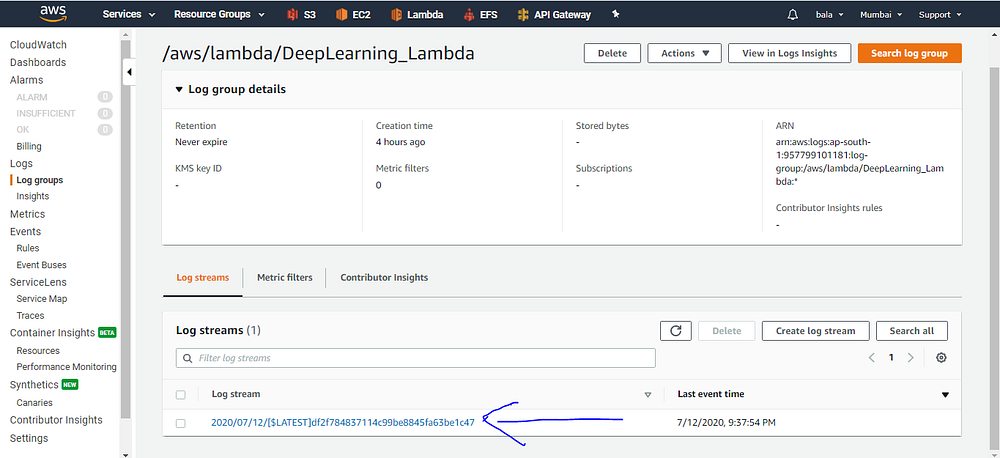Open Rules under Events
The width and height of the screenshot is (1000, 458).
[27, 247]
